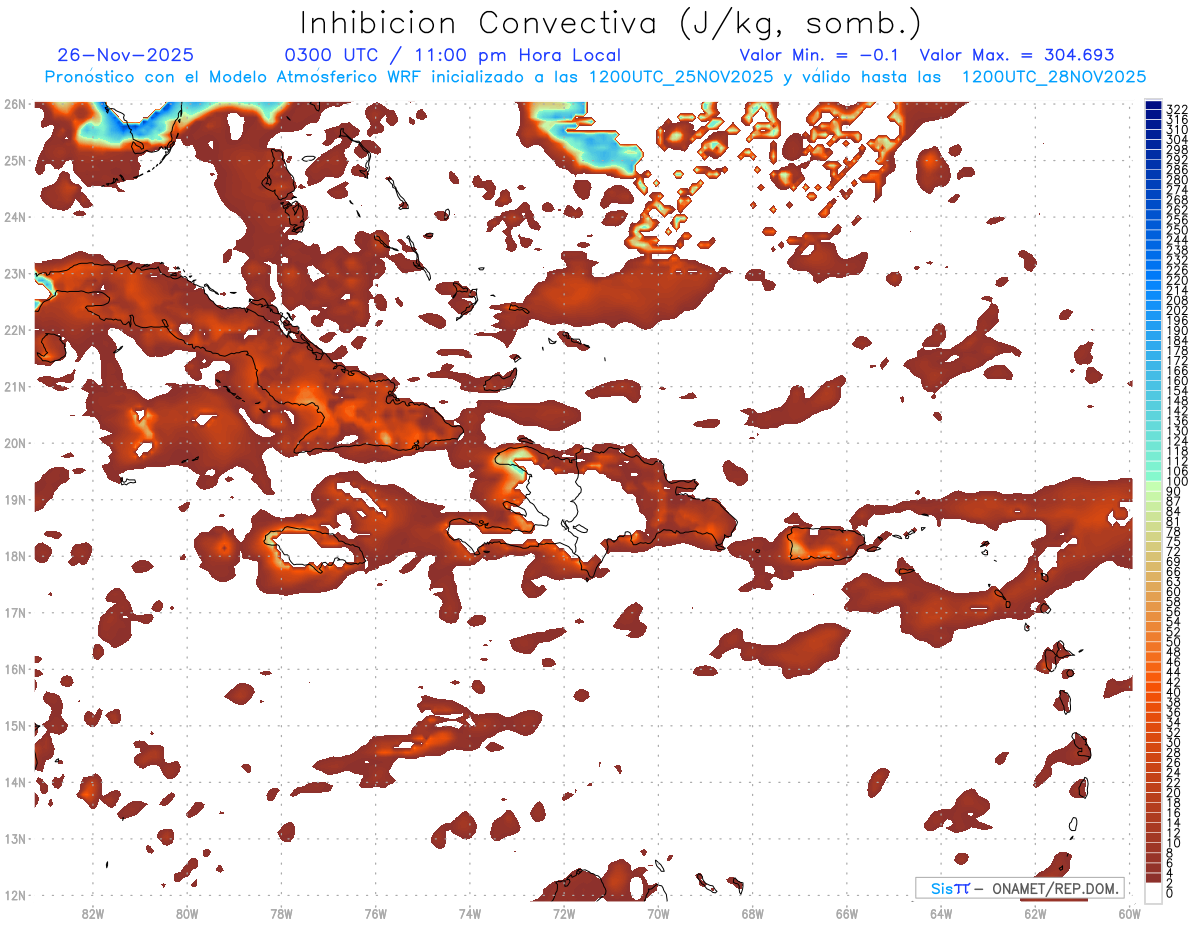Select the date label '26-Nov-2025'

(126, 55)
